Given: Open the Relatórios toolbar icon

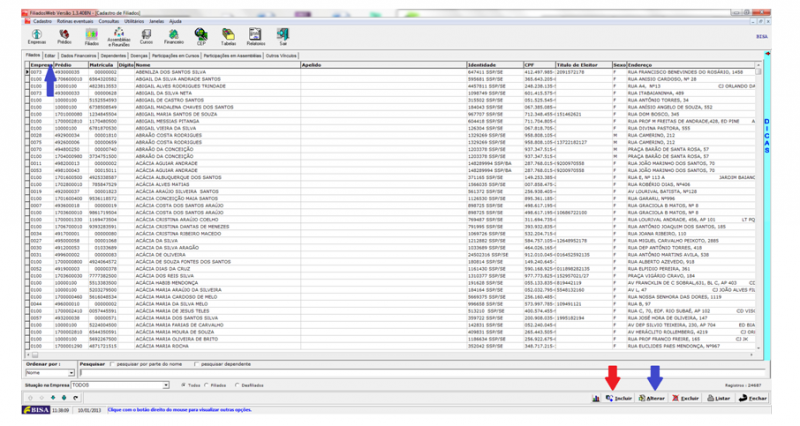Looking at the screenshot, I should 256,37.
